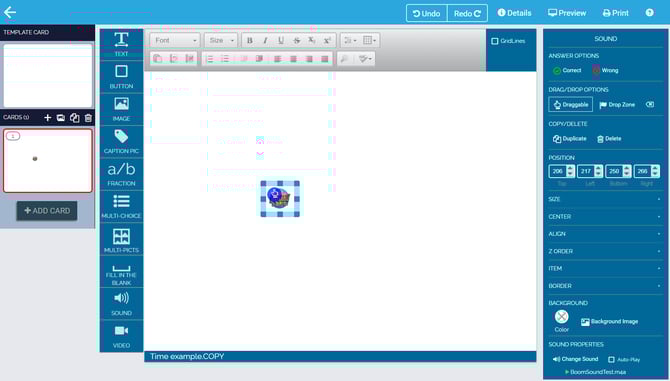The height and width of the screenshot is (381, 670).
Task: Choose the Fraction a/b tool
Action: pyautogui.click(x=121, y=174)
